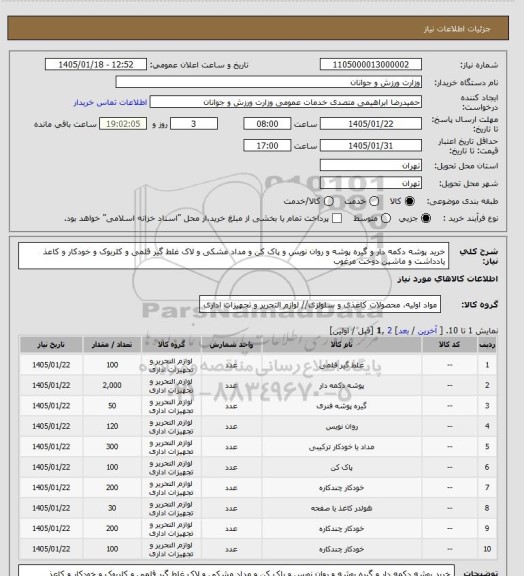524x576 pixels.
Task: Click the row number 10 cell
Action: tap(487, 549)
